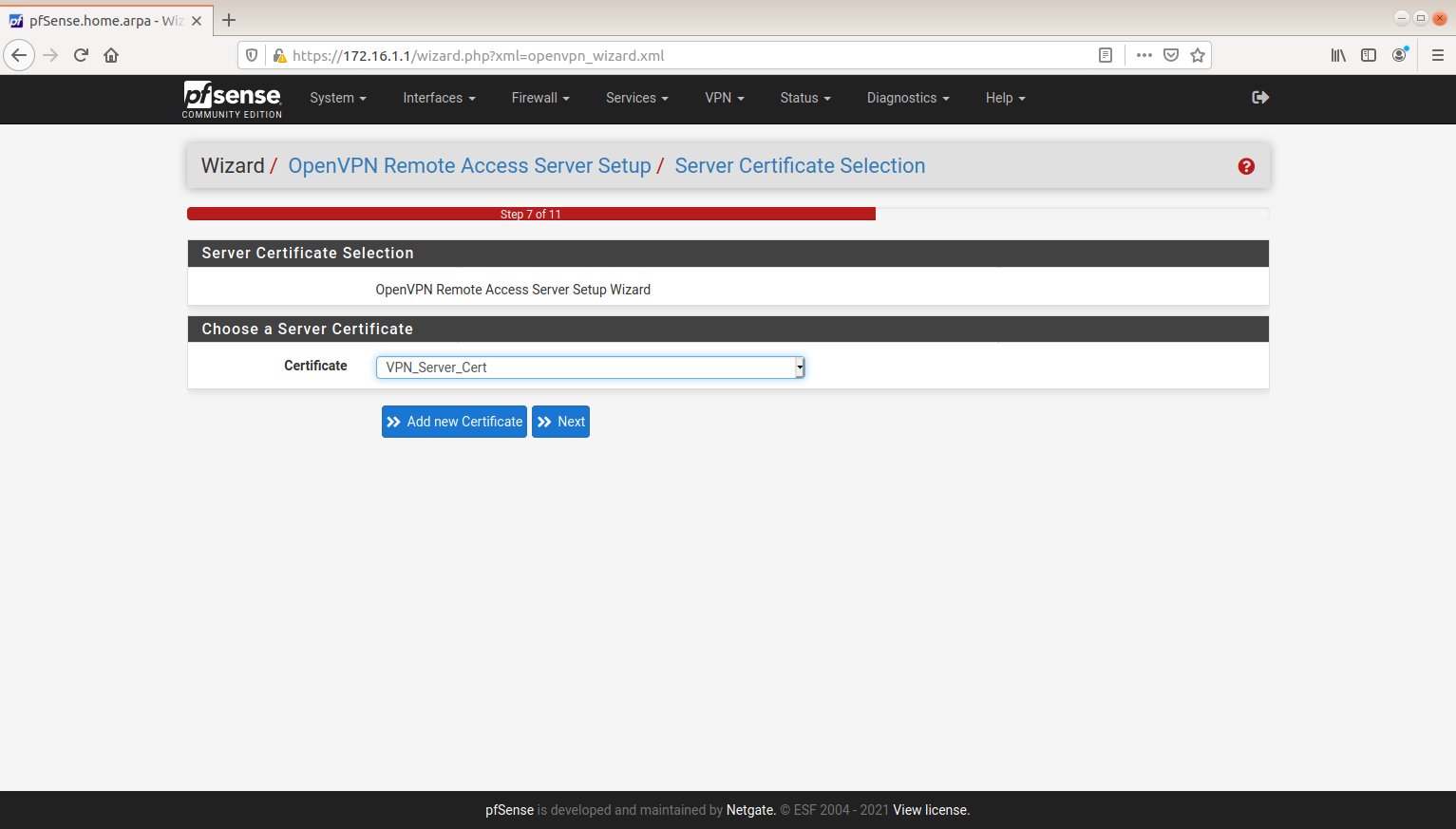Click 'OpenVPN Remote Access Server Setup Wizard' text
This screenshot has height=829, width=1456.
[513, 290]
